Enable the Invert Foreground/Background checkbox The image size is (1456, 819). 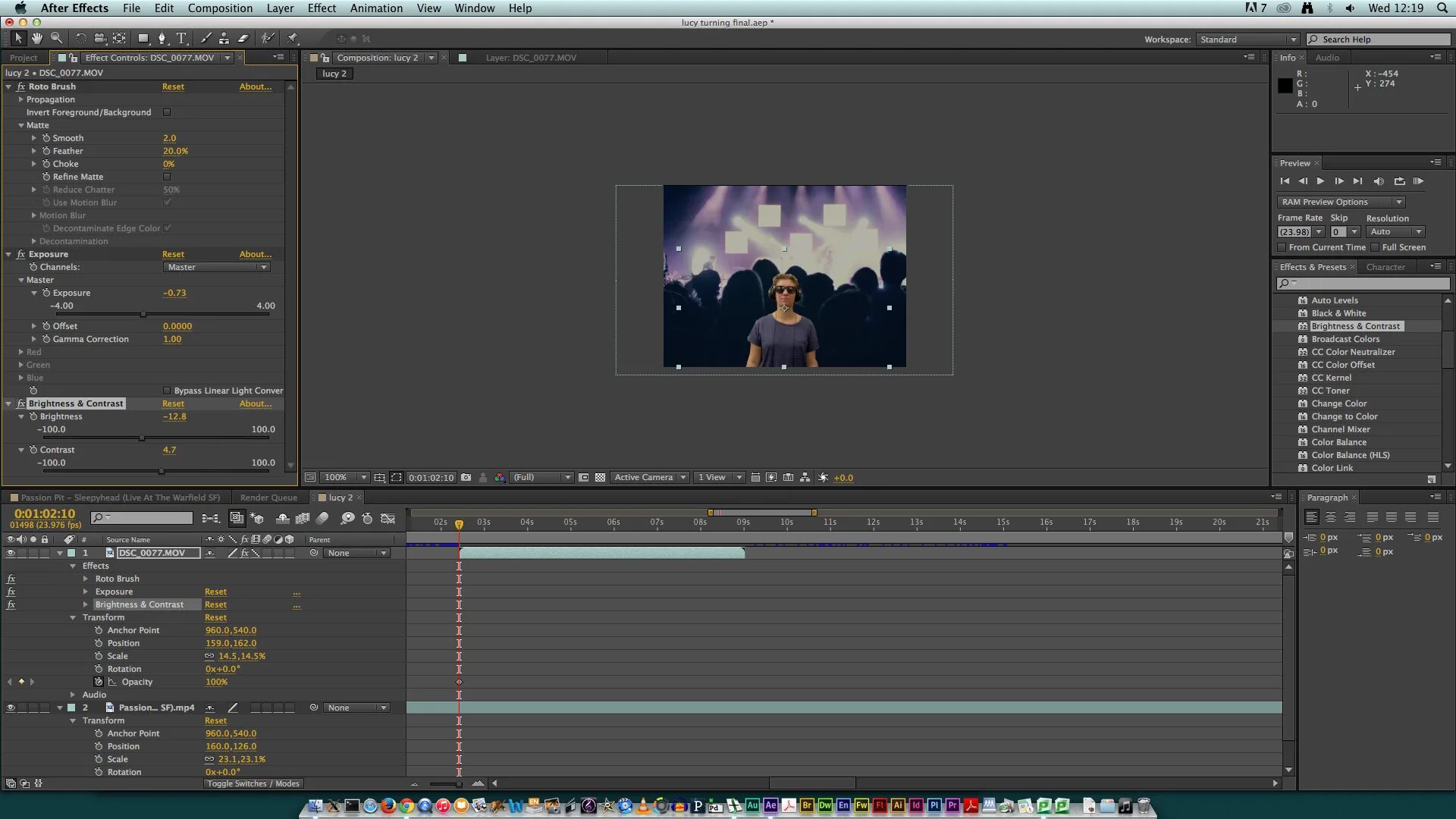(x=167, y=112)
